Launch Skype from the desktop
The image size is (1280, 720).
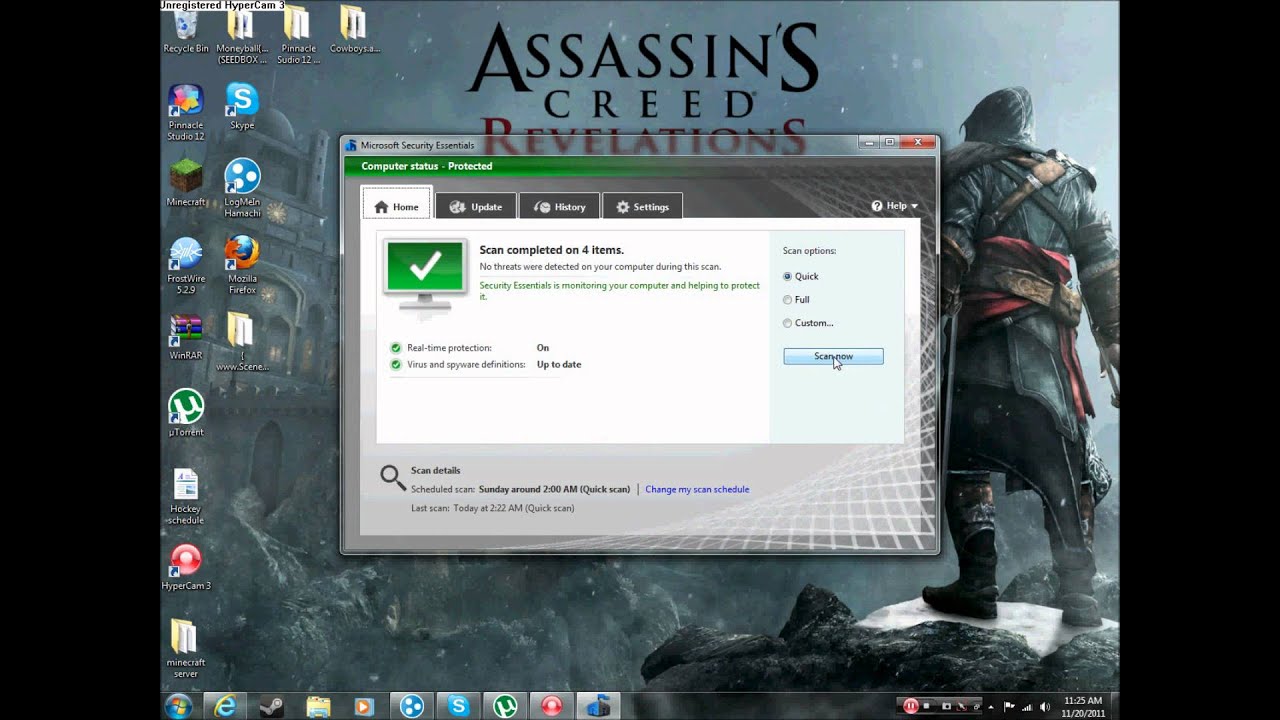point(242,106)
